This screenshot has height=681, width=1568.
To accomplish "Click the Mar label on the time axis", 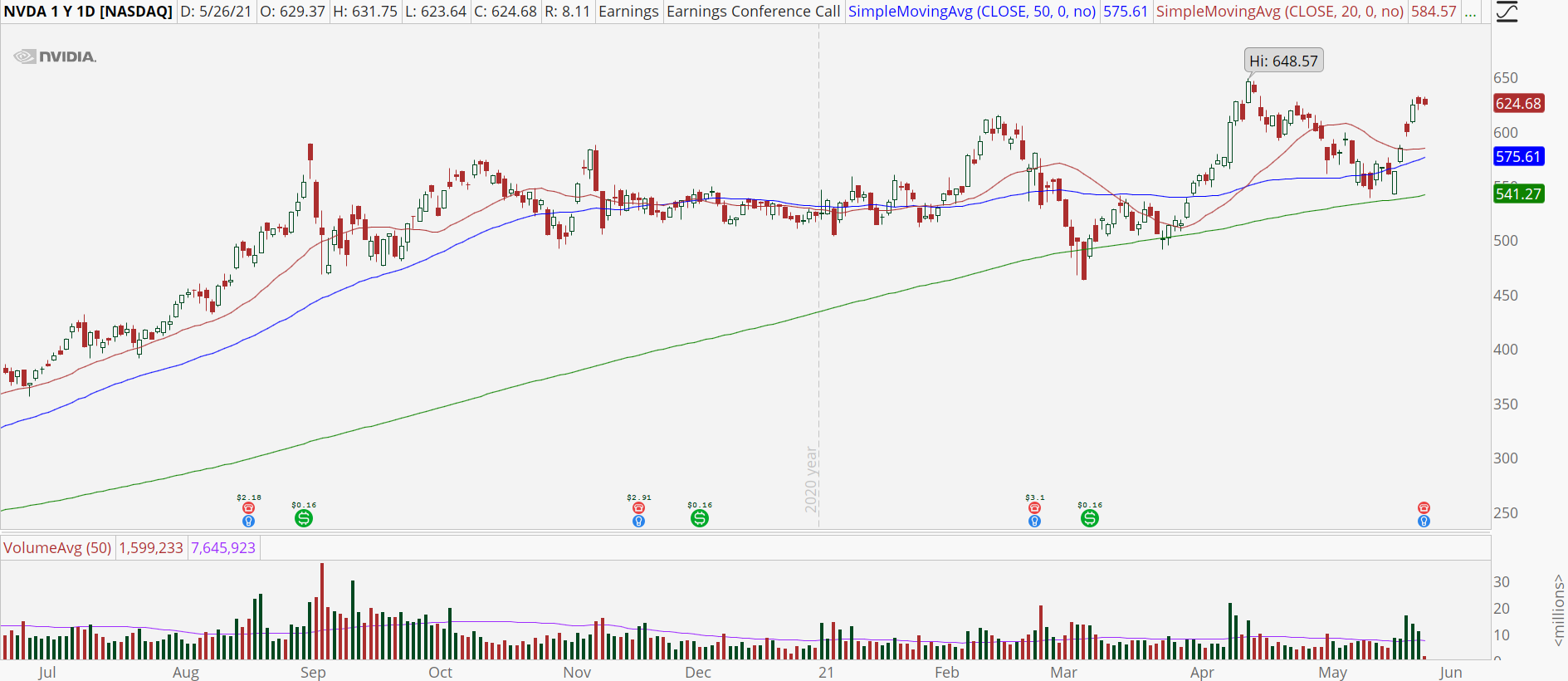I will coord(1063,672).
